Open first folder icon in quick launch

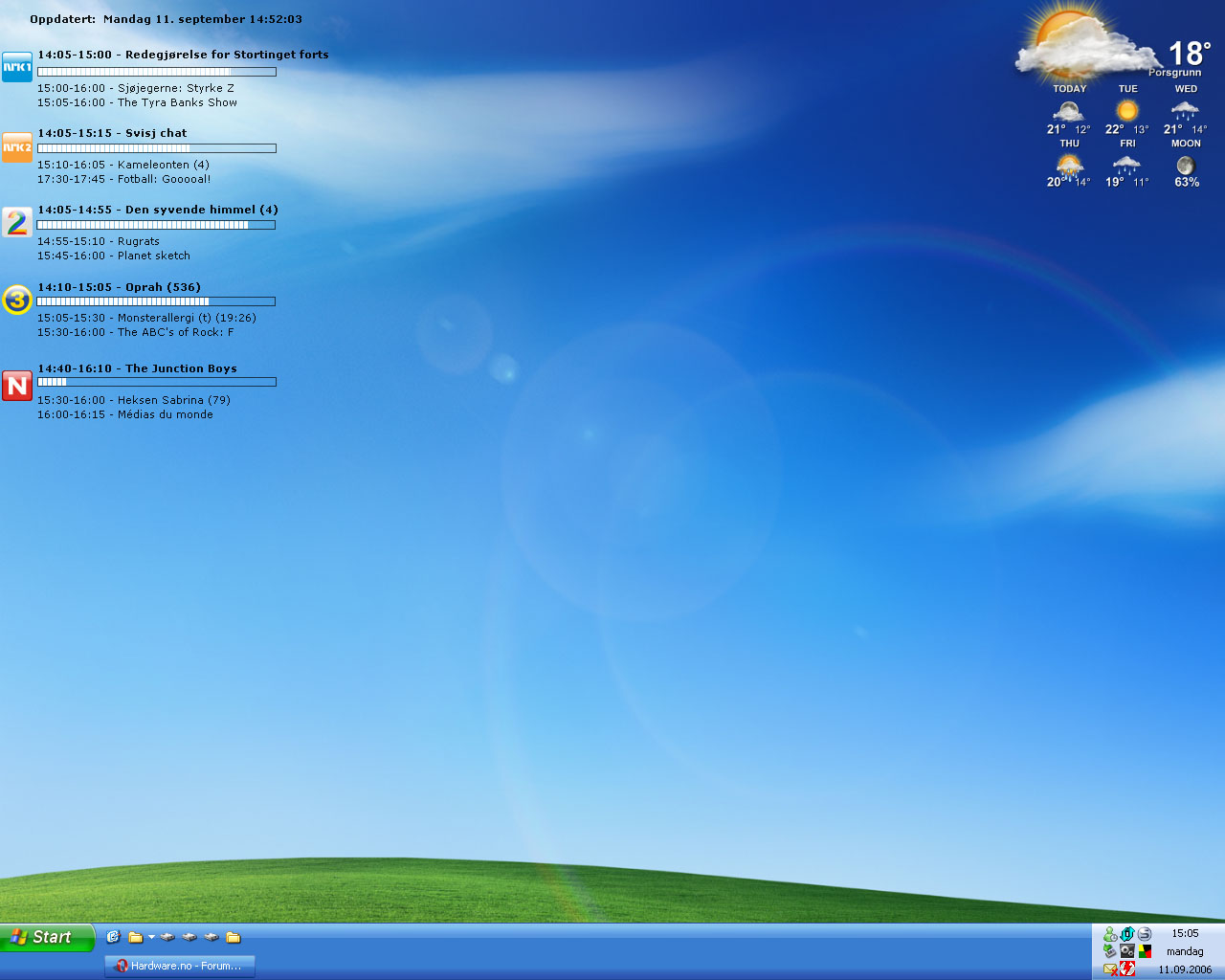[136, 937]
